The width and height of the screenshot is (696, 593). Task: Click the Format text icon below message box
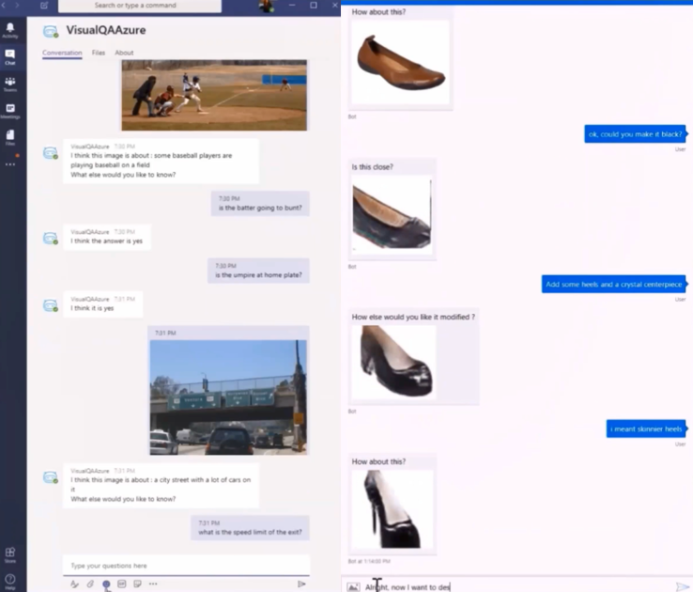pos(74,584)
